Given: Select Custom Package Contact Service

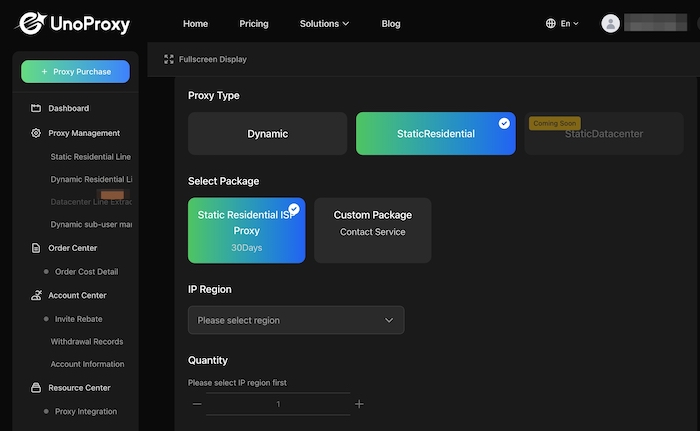Looking at the screenshot, I should click(x=372, y=230).
